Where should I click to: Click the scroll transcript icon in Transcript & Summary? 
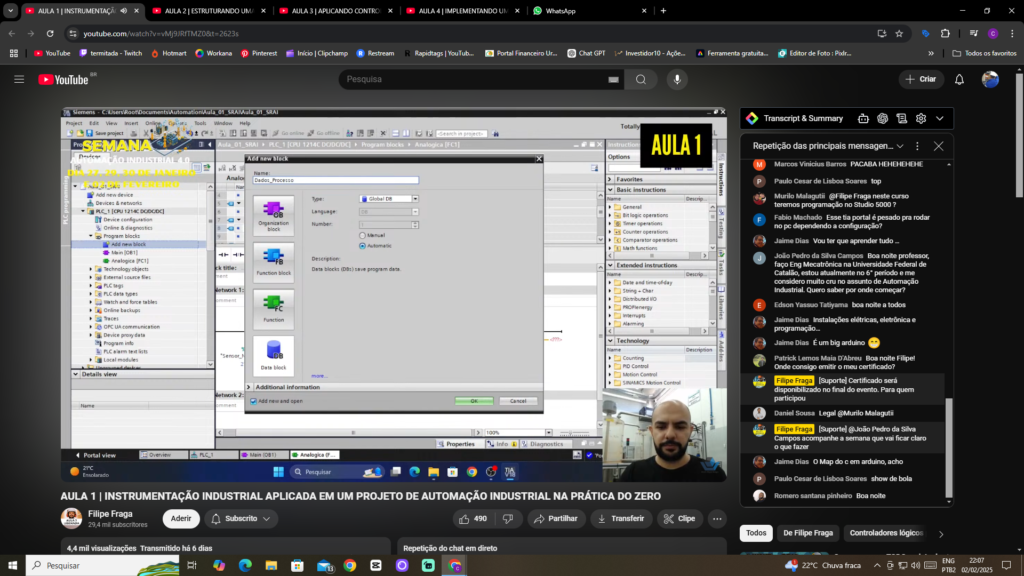coord(901,118)
